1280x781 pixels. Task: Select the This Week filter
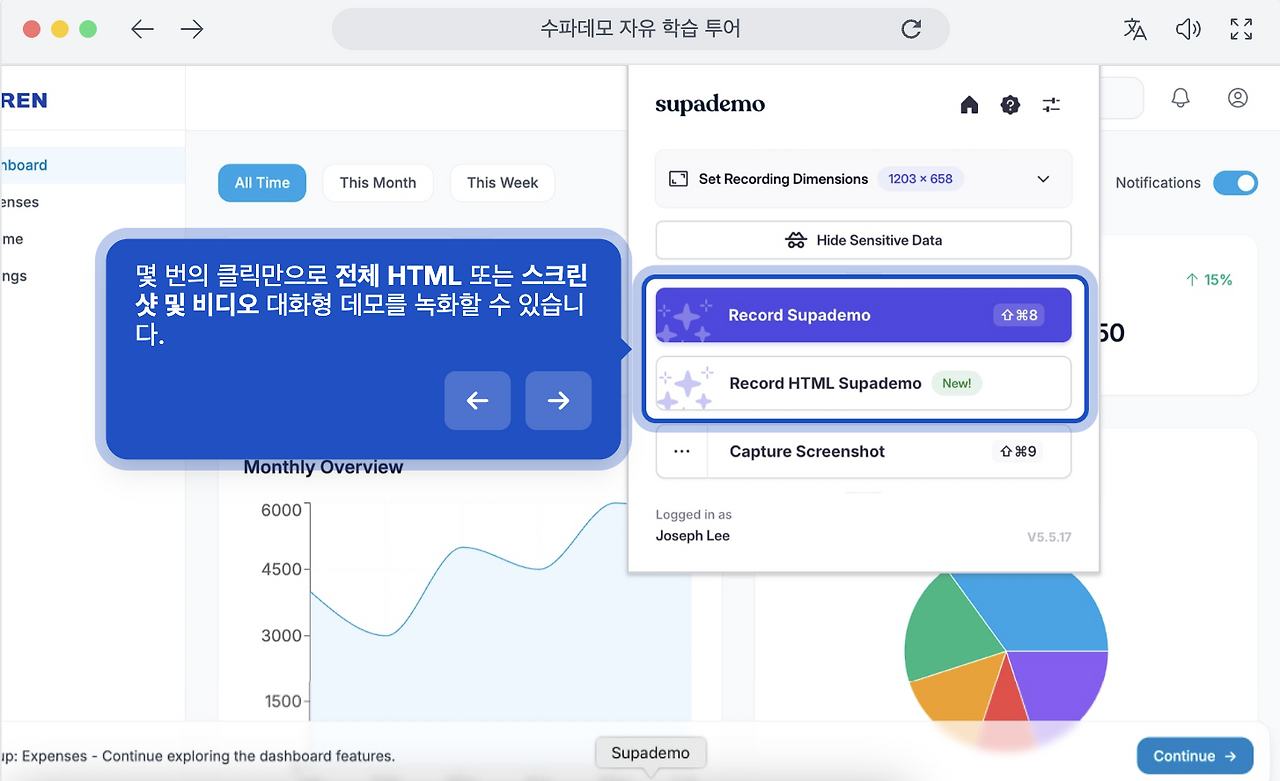pos(502,183)
